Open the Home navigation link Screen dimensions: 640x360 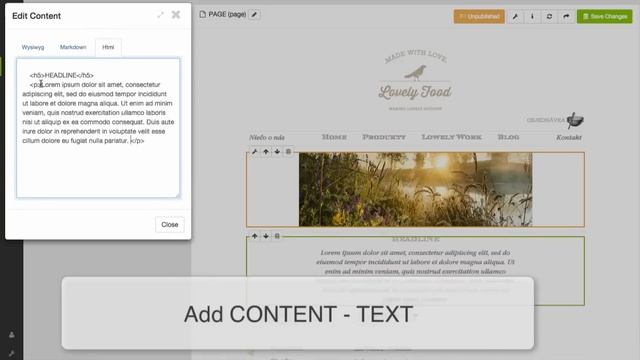point(334,137)
